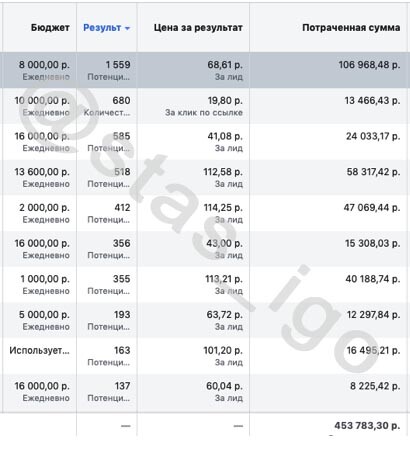Image resolution: width=410 pixels, height=454 pixels.
Task: Click the Потраченная сумма column header
Action: coord(351,28)
